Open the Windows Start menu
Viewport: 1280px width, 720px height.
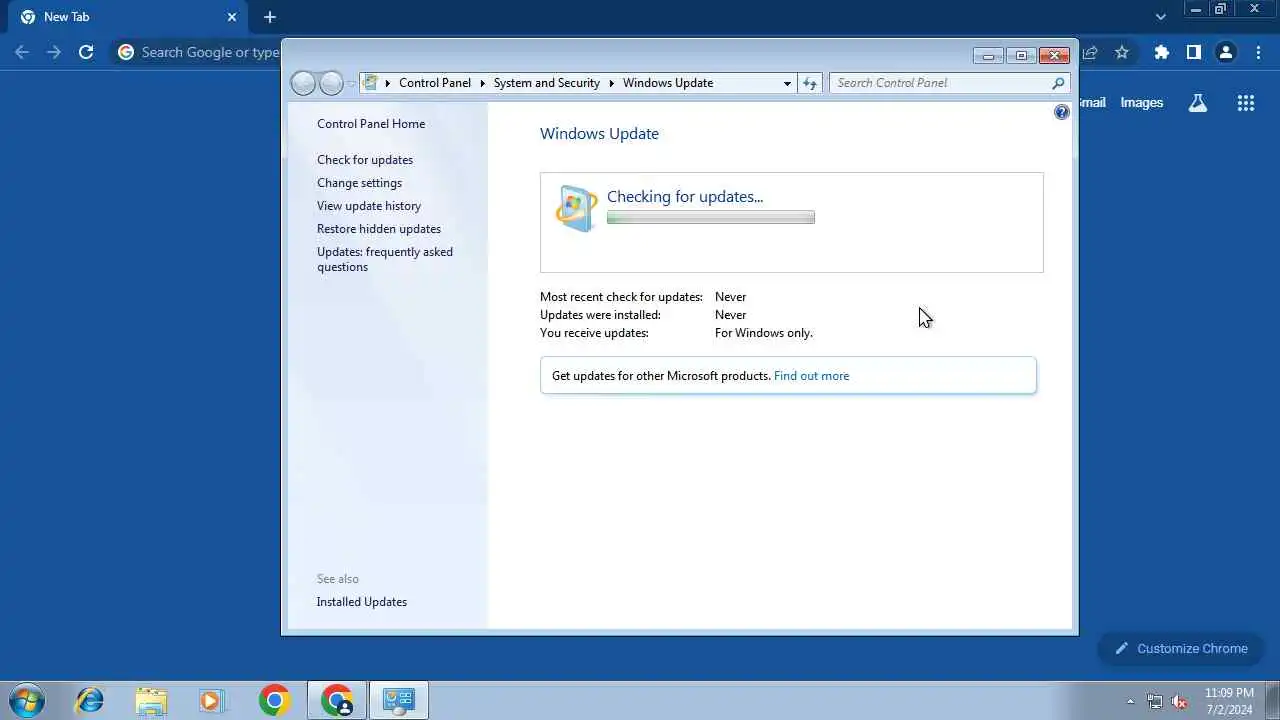coord(27,700)
